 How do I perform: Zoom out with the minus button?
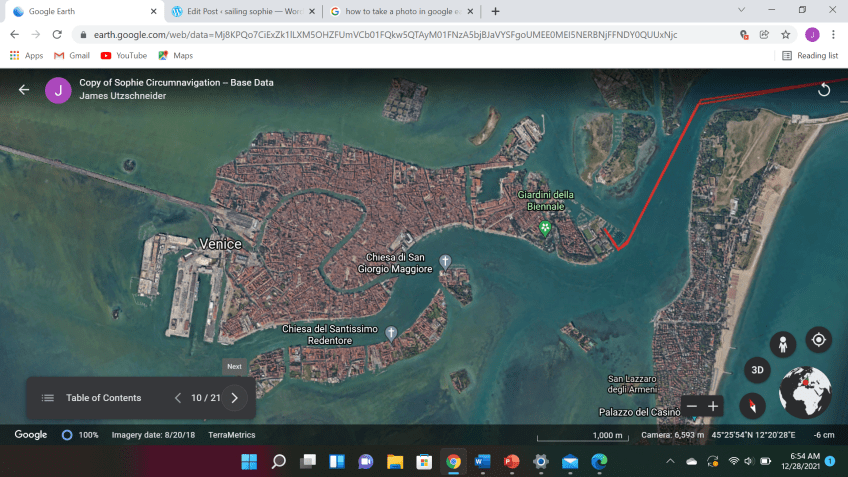[x=690, y=406]
